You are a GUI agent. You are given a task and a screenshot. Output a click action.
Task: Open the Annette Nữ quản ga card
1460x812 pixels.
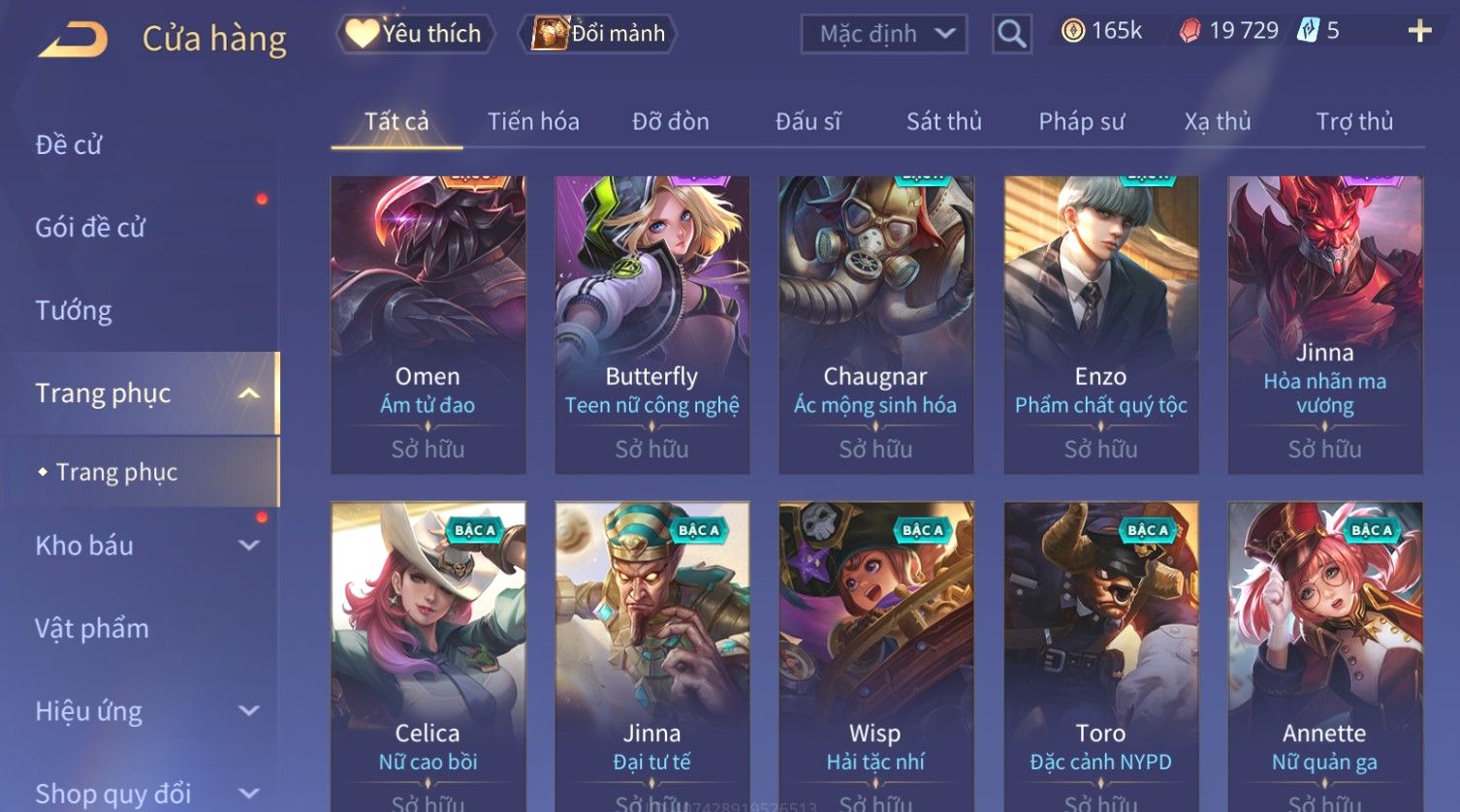(1325, 656)
